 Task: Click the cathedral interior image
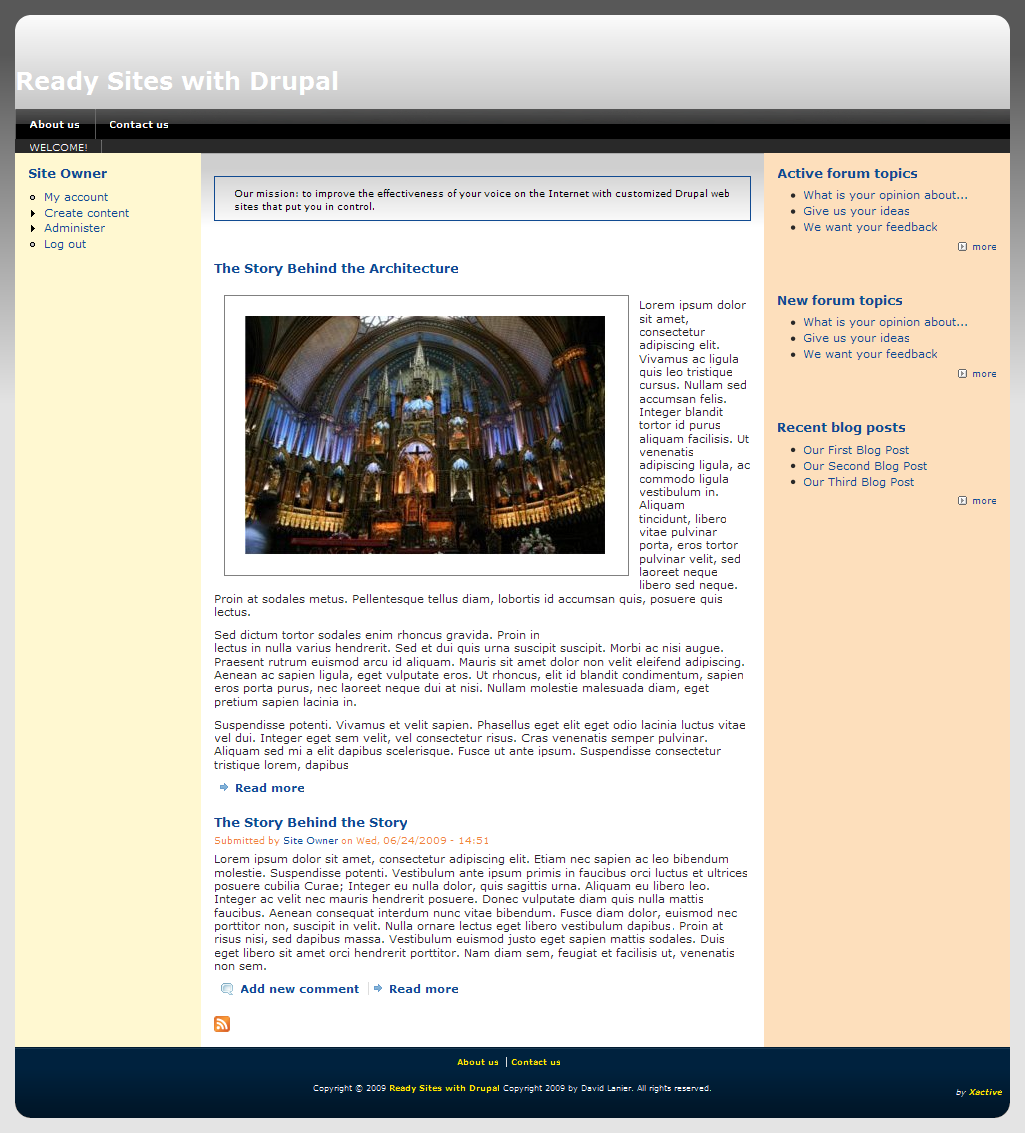[425, 435]
